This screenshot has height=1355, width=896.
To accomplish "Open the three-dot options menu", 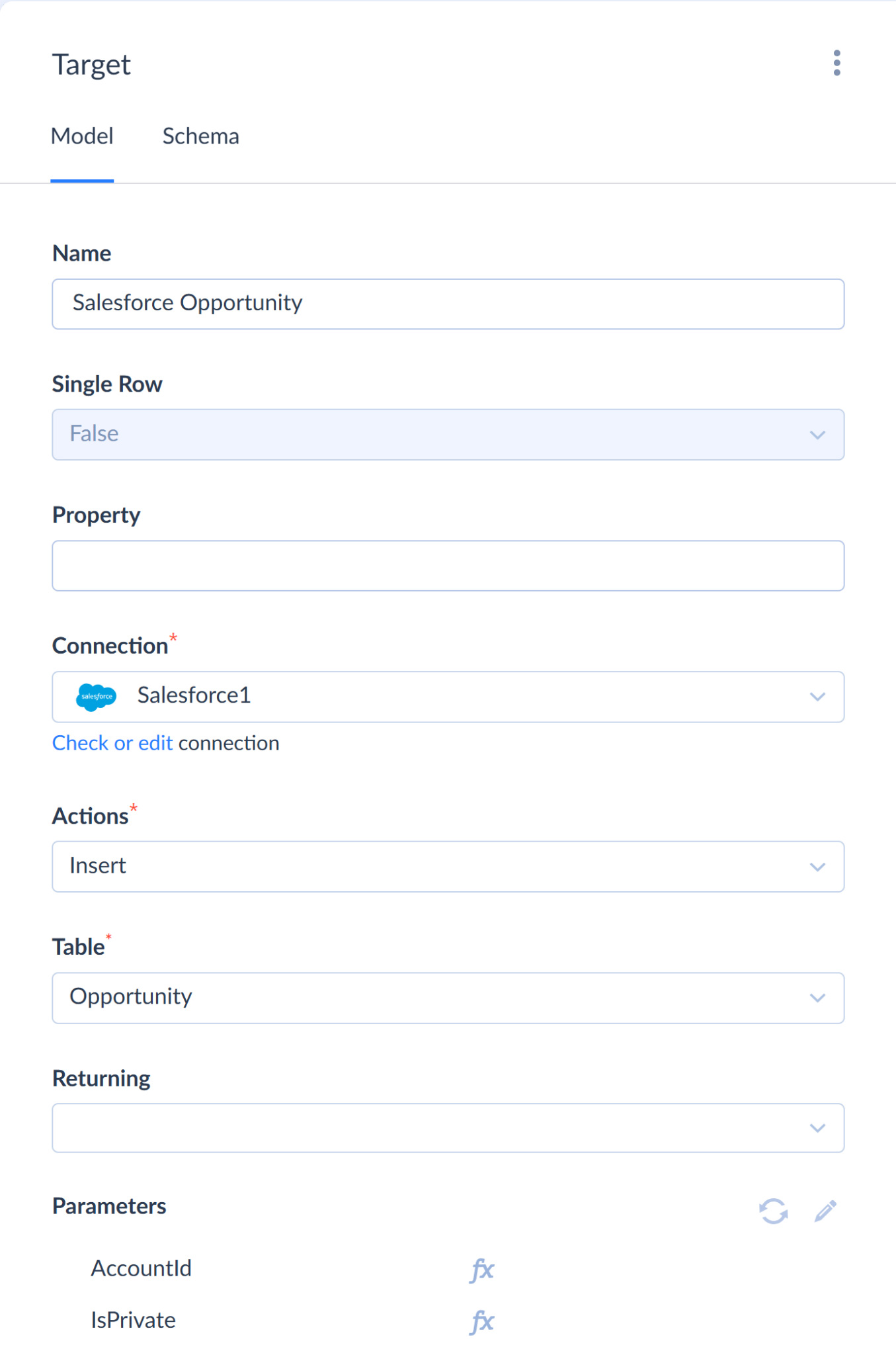I will click(836, 64).
